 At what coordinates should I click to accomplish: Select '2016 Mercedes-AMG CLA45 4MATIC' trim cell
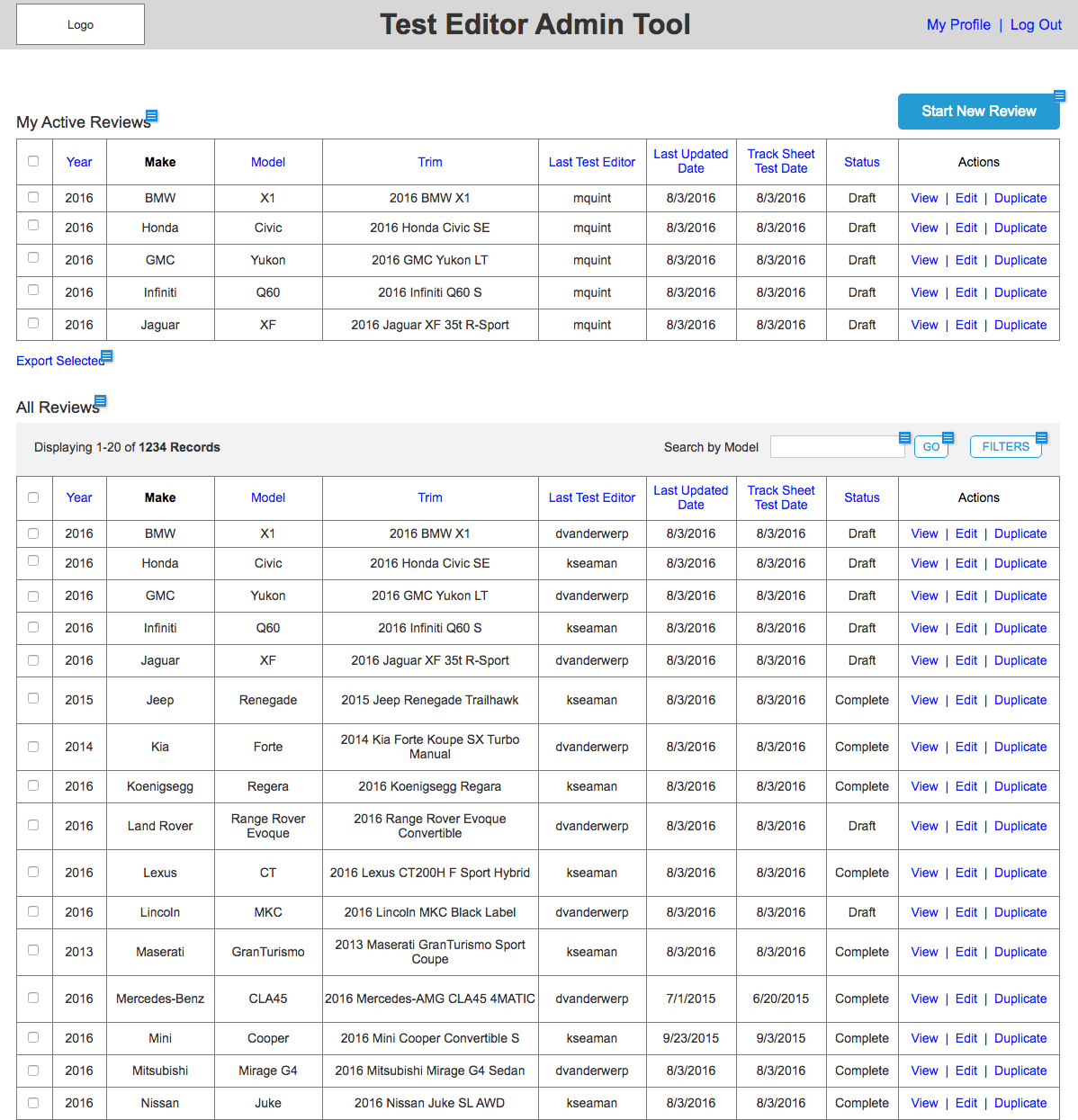(x=430, y=999)
